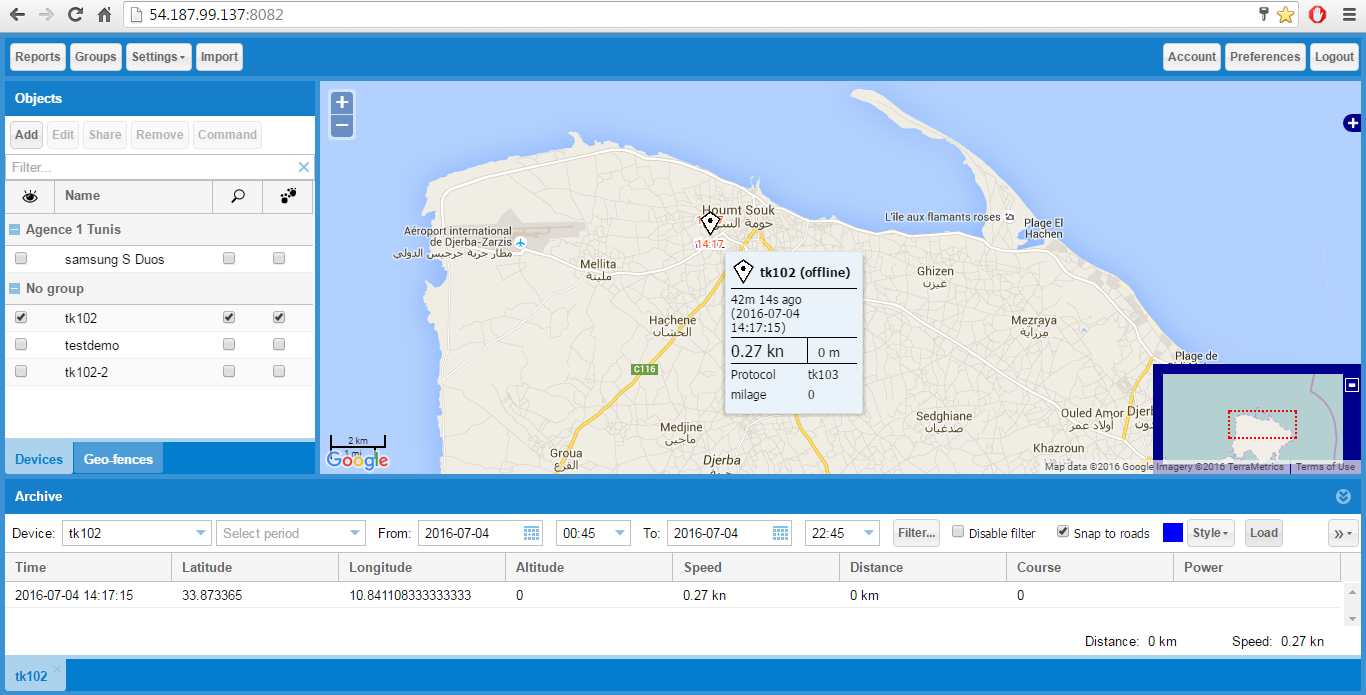Clear the objects filter field
The image size is (1366, 695).
pyautogui.click(x=304, y=167)
